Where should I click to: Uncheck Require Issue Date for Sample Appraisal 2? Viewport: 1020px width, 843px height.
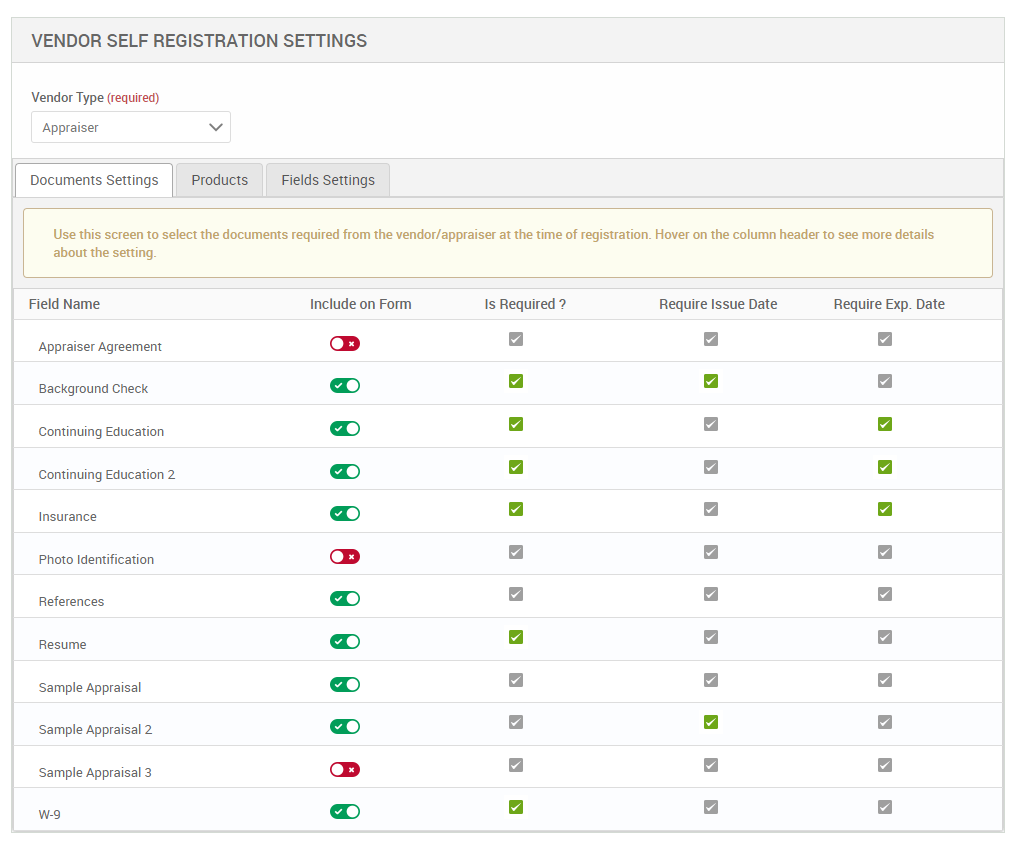[711, 722]
